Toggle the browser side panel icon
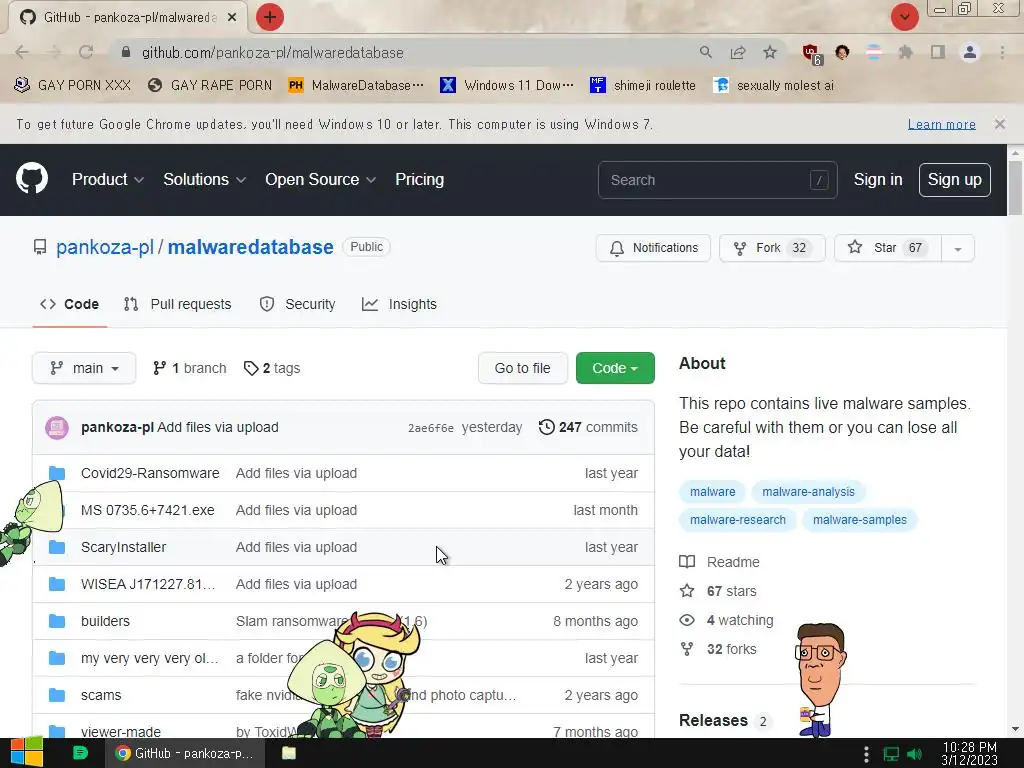 point(938,52)
